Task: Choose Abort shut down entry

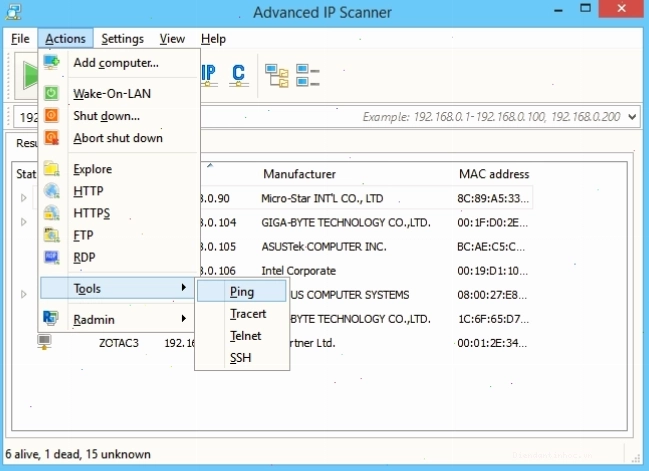Action: (119, 138)
